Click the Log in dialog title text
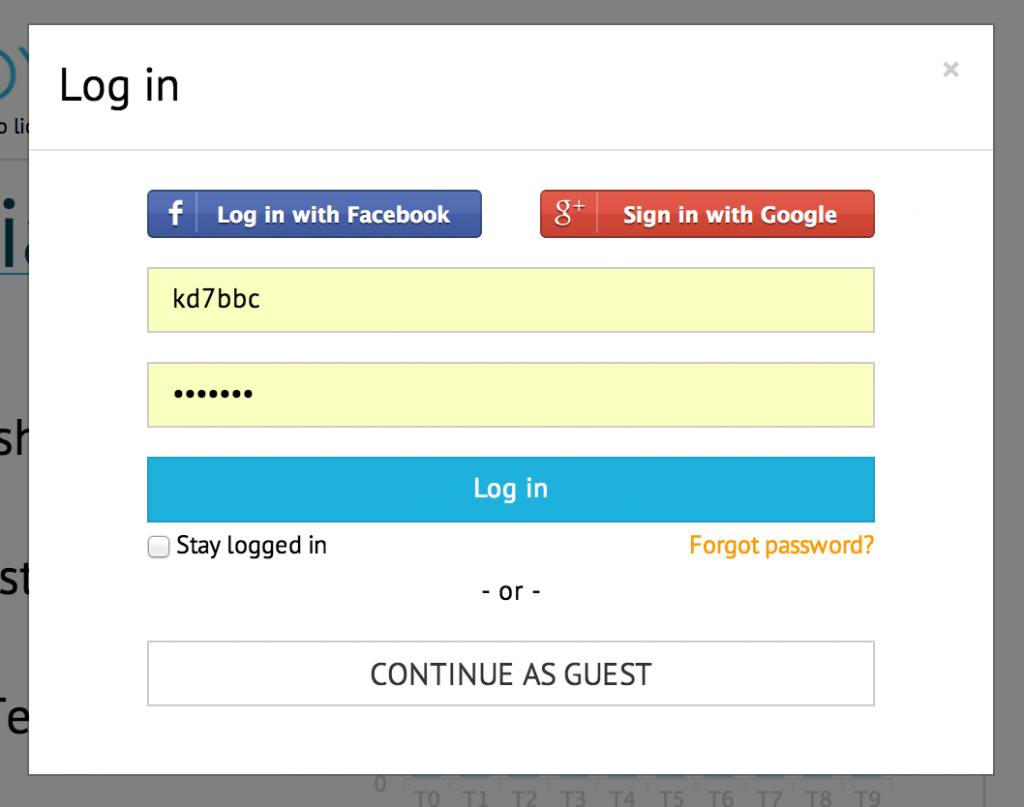 click(119, 85)
